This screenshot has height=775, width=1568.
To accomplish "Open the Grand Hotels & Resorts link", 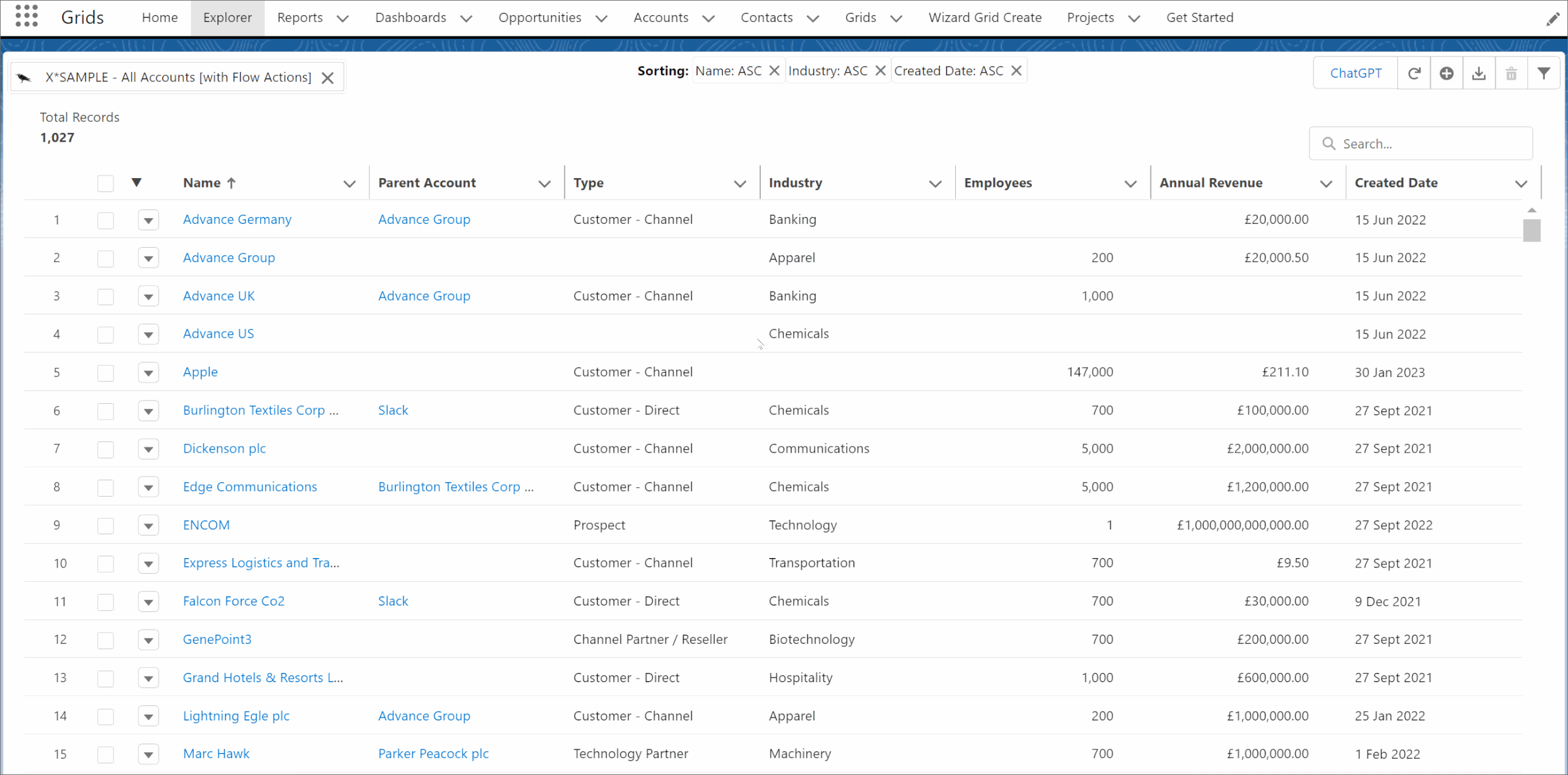I will tap(263, 678).
